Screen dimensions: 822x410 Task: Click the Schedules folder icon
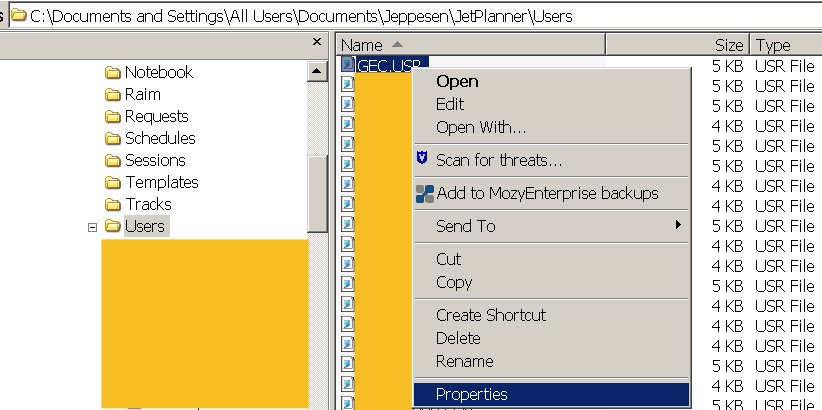(113, 138)
